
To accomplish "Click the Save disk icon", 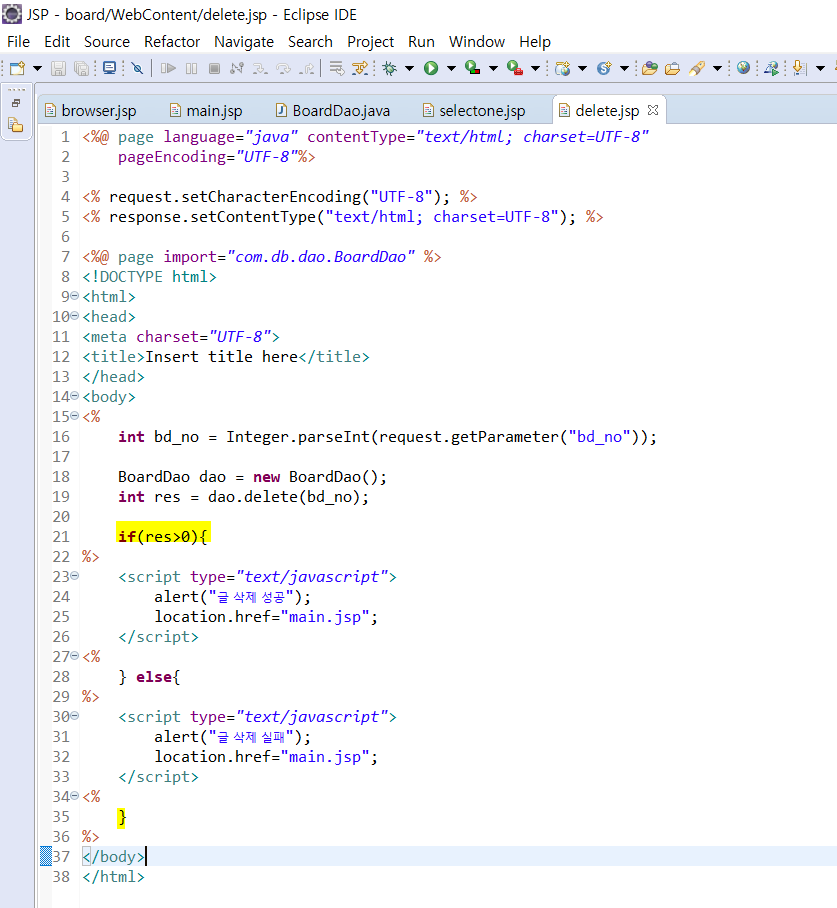I will 59,68.
